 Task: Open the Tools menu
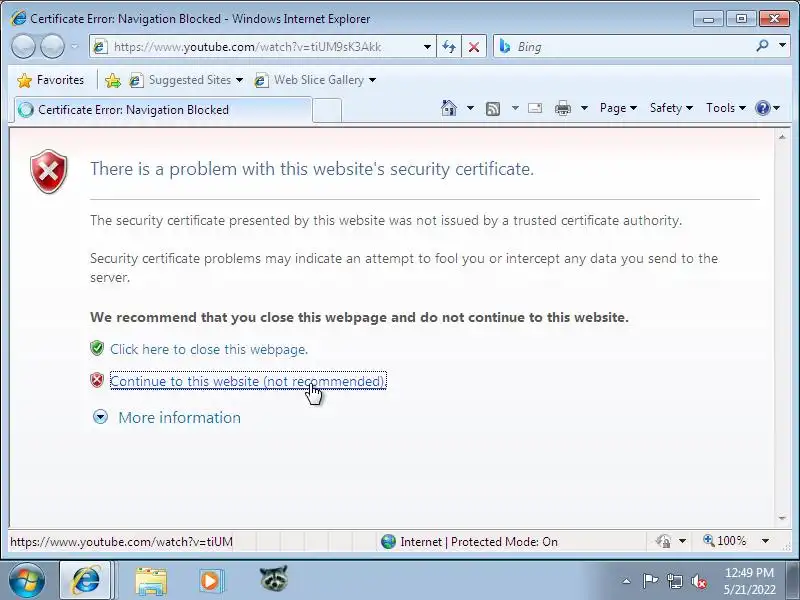(x=726, y=108)
